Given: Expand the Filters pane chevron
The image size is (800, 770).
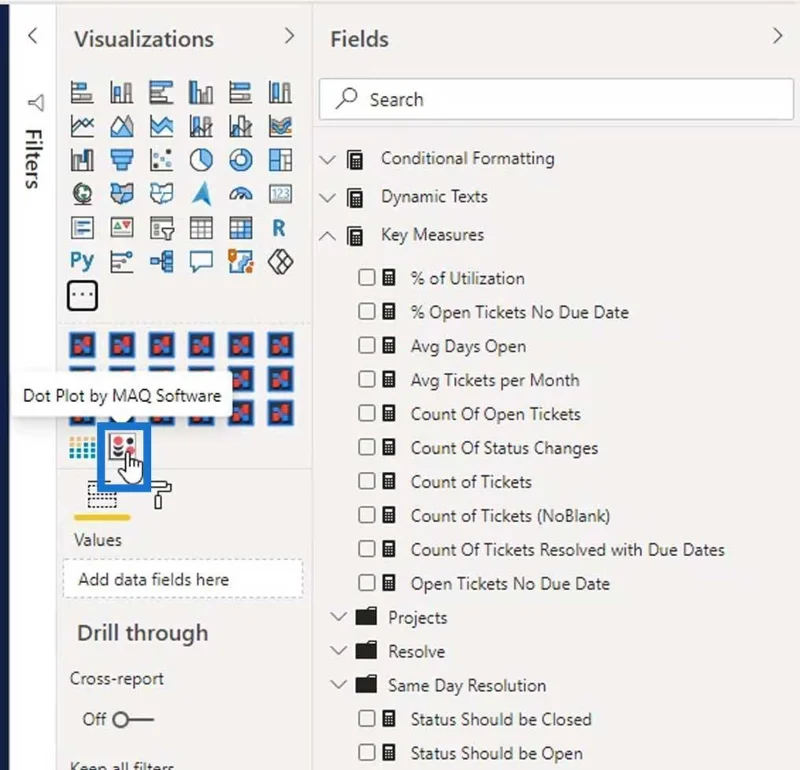Looking at the screenshot, I should pos(33,36).
